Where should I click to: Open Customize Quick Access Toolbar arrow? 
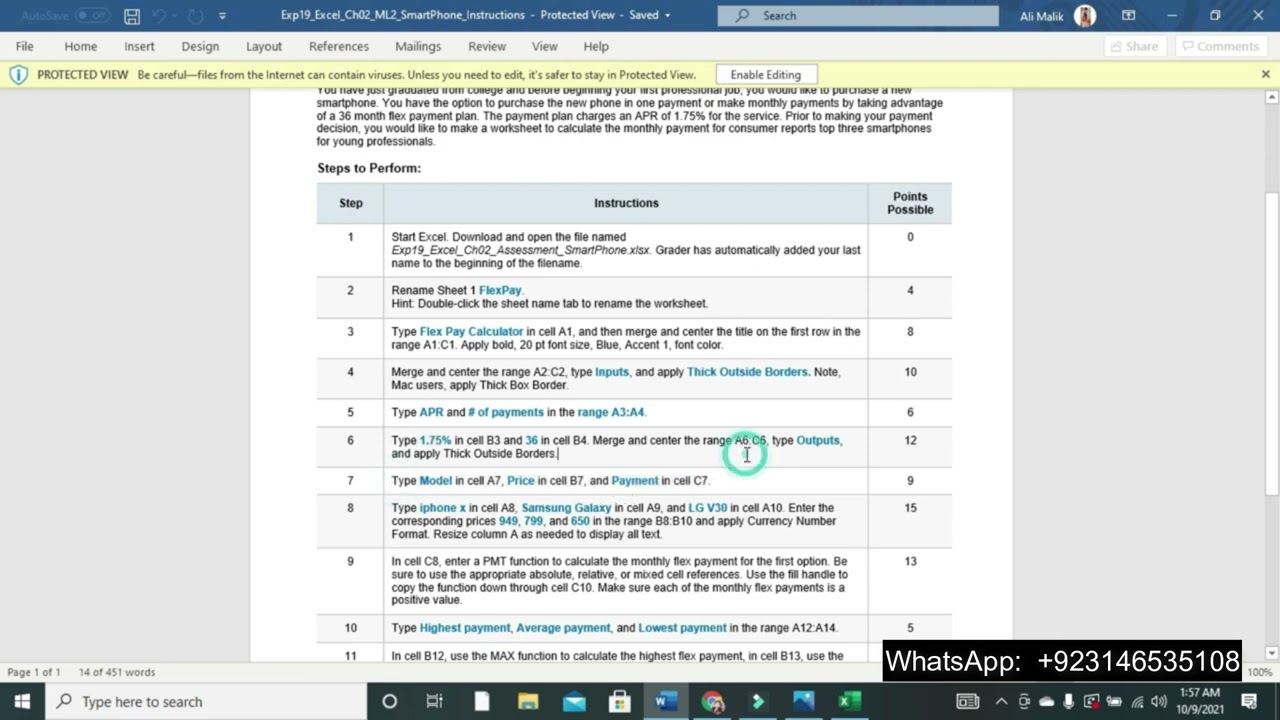point(222,16)
